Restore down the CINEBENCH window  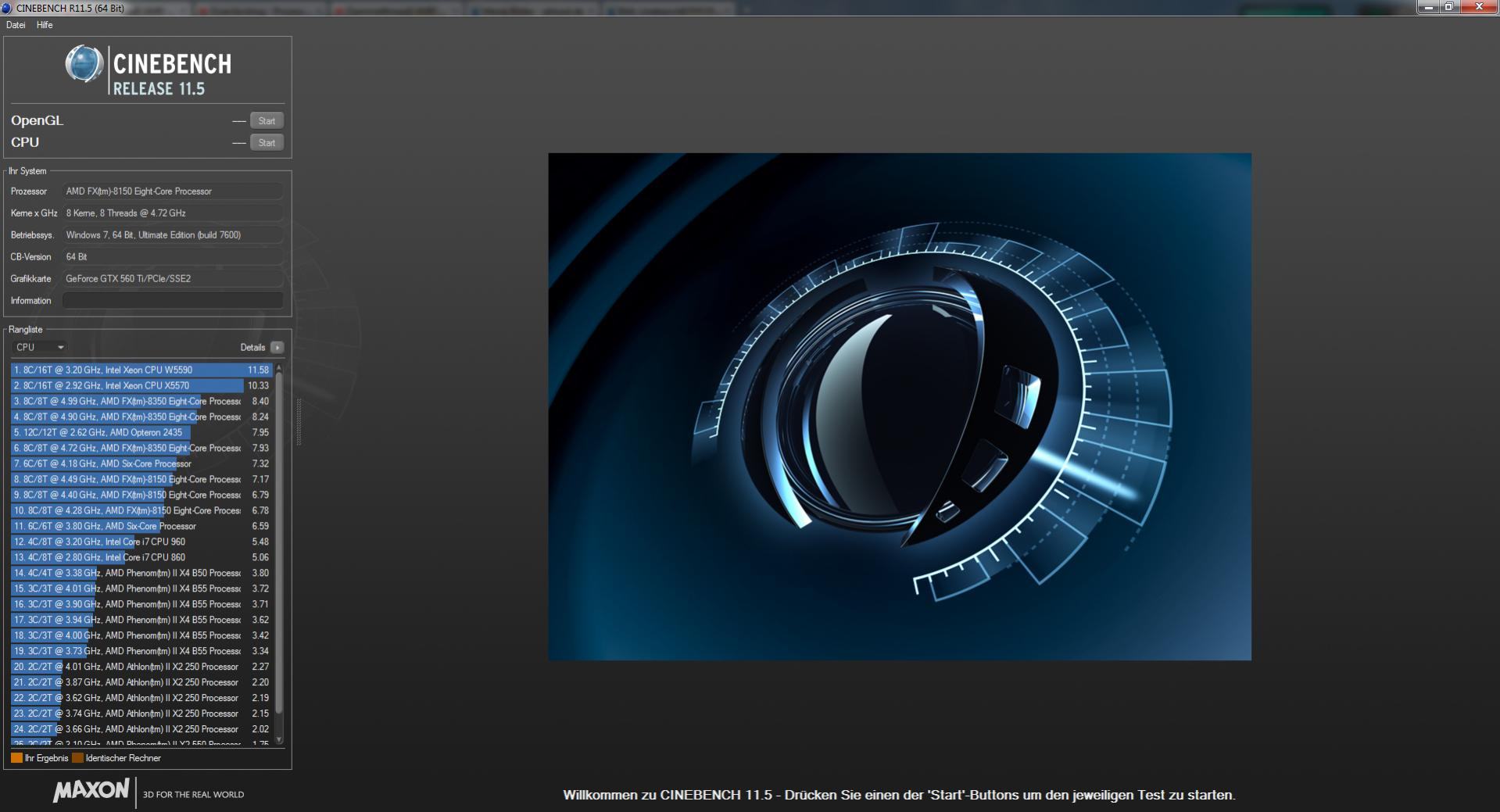1448,7
